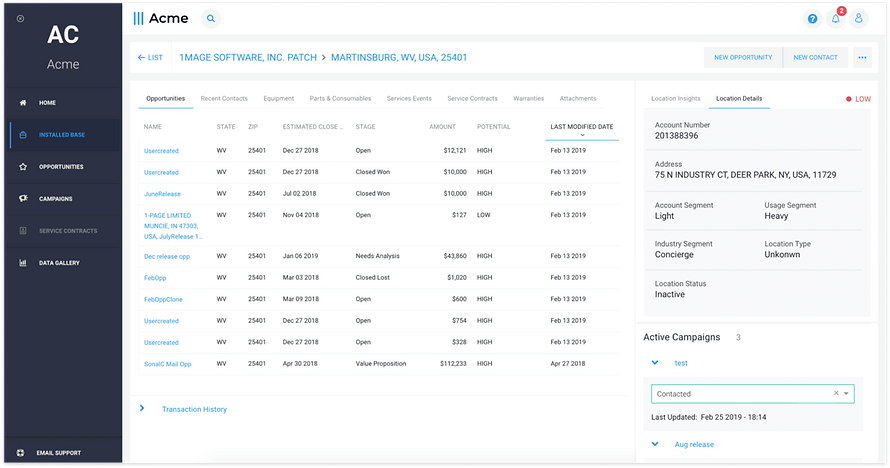Screen dimensions: 890x468
Task: Click the Name column header
Action: click(153, 127)
